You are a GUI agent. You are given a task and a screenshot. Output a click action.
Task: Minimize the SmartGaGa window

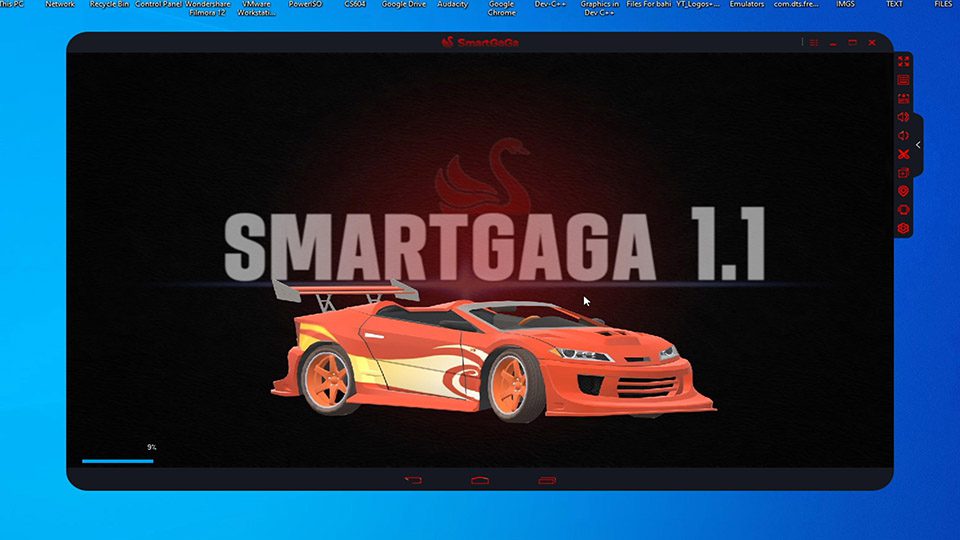833,43
